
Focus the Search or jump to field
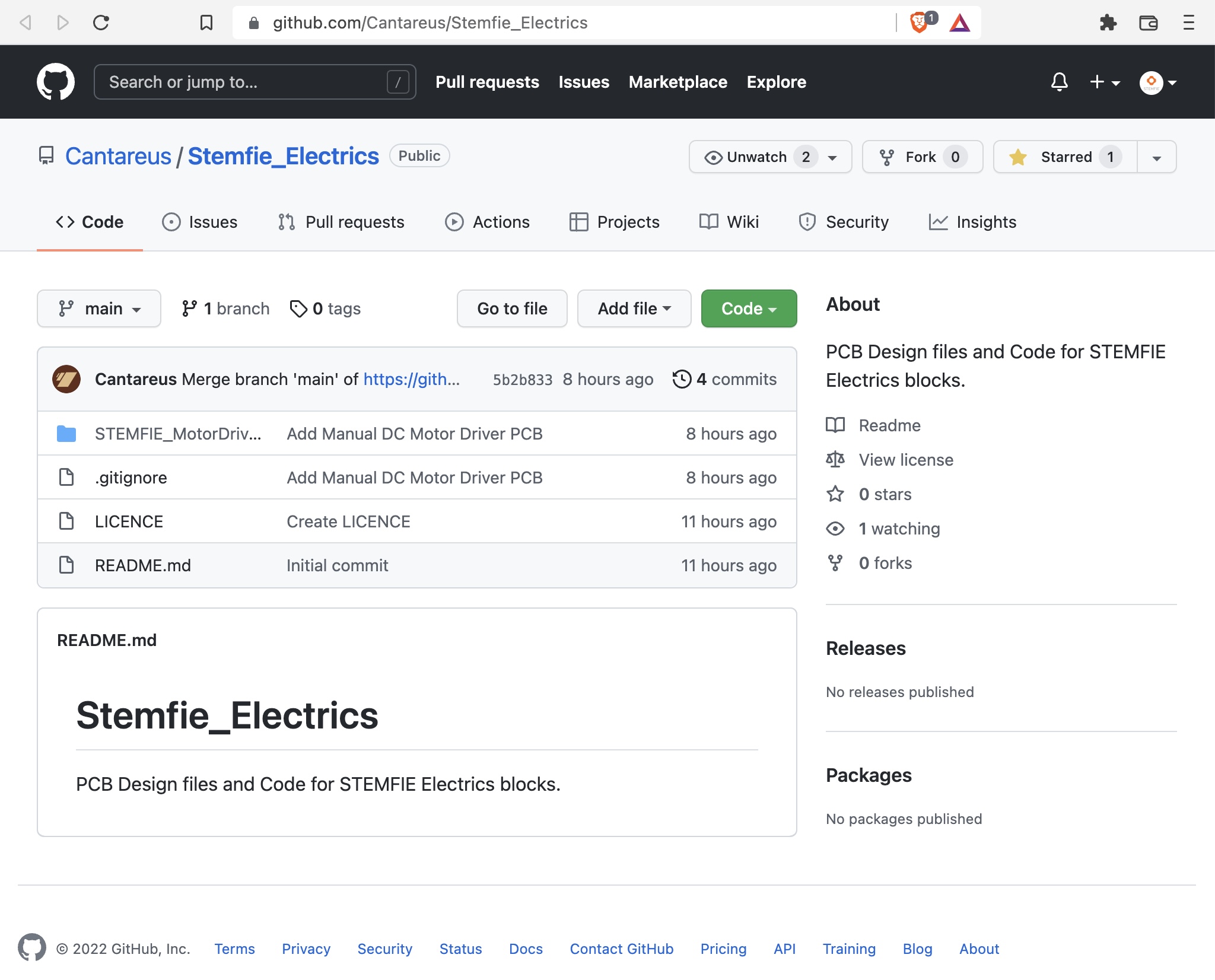(x=255, y=82)
